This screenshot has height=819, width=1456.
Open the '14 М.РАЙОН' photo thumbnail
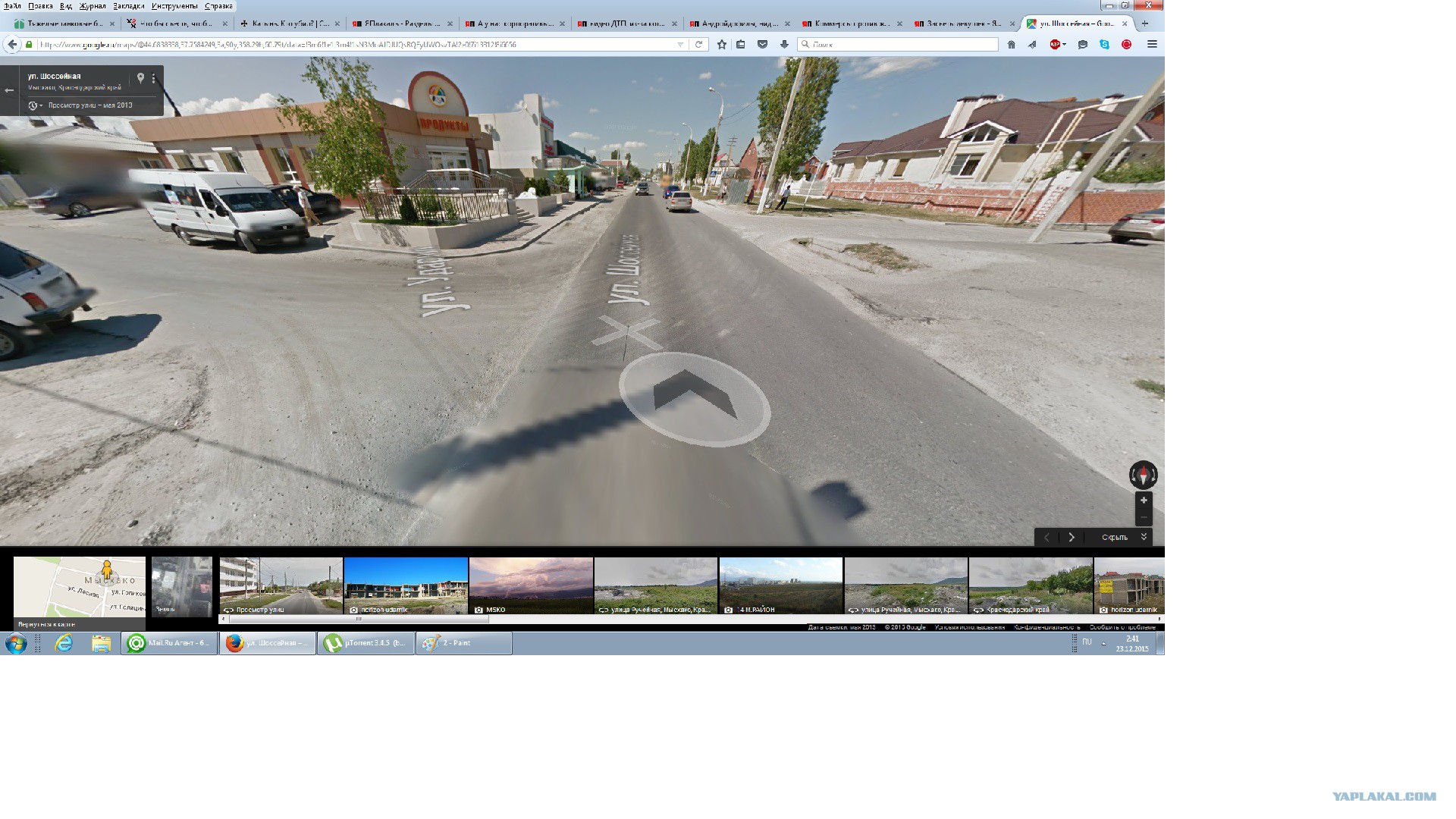[x=781, y=586]
